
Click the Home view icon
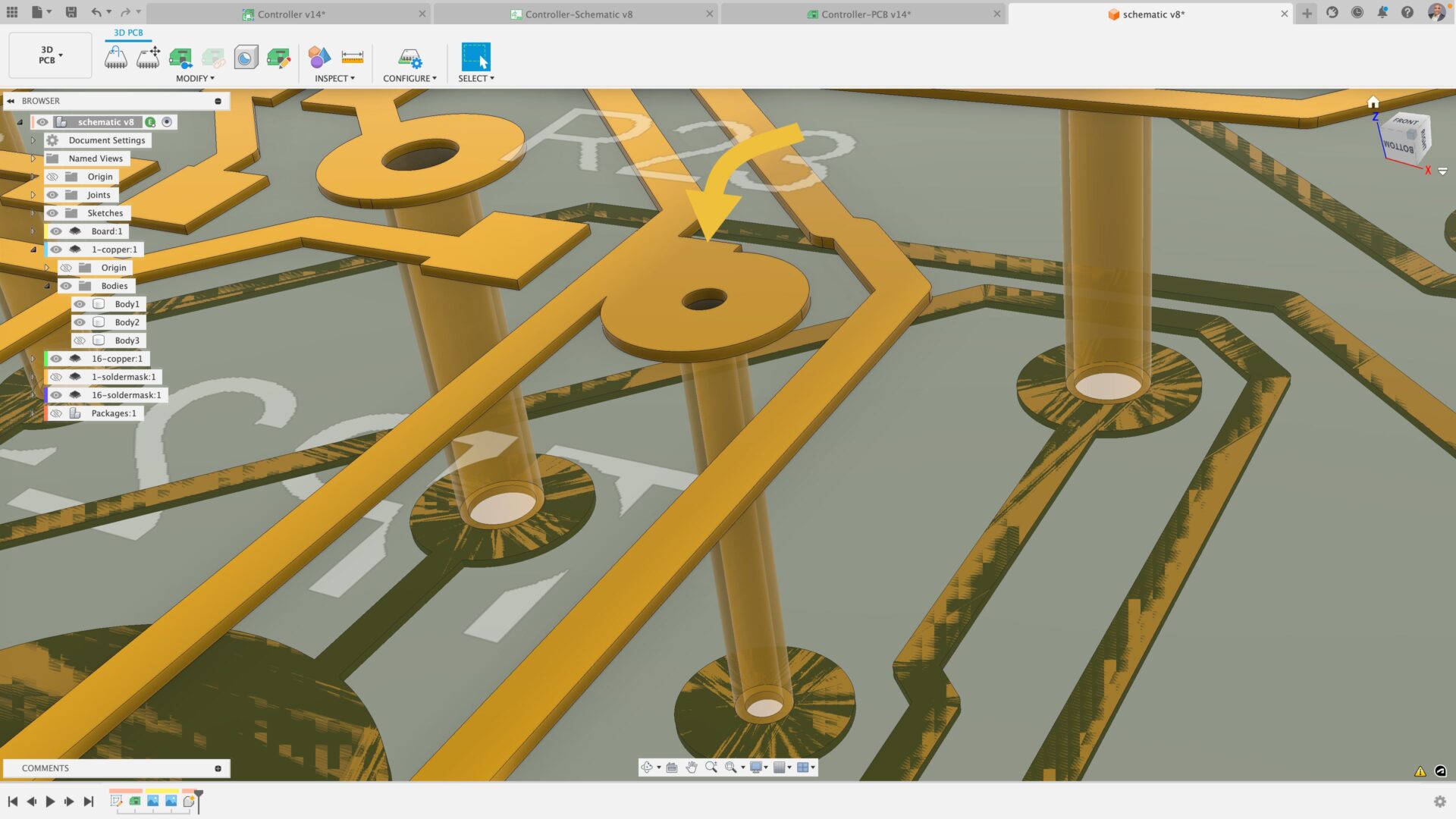click(1373, 102)
